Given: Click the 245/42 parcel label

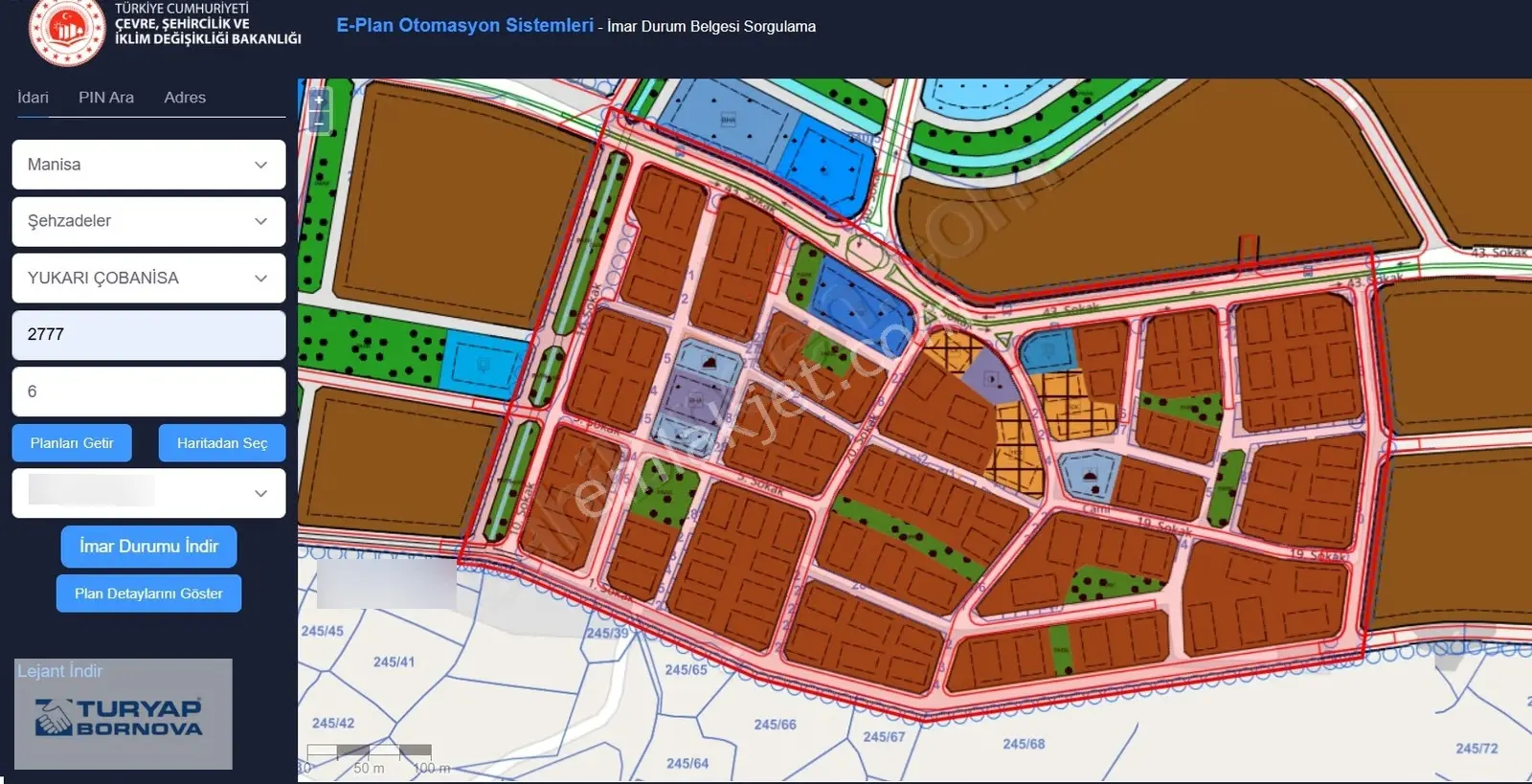Looking at the screenshot, I should click(x=333, y=723).
